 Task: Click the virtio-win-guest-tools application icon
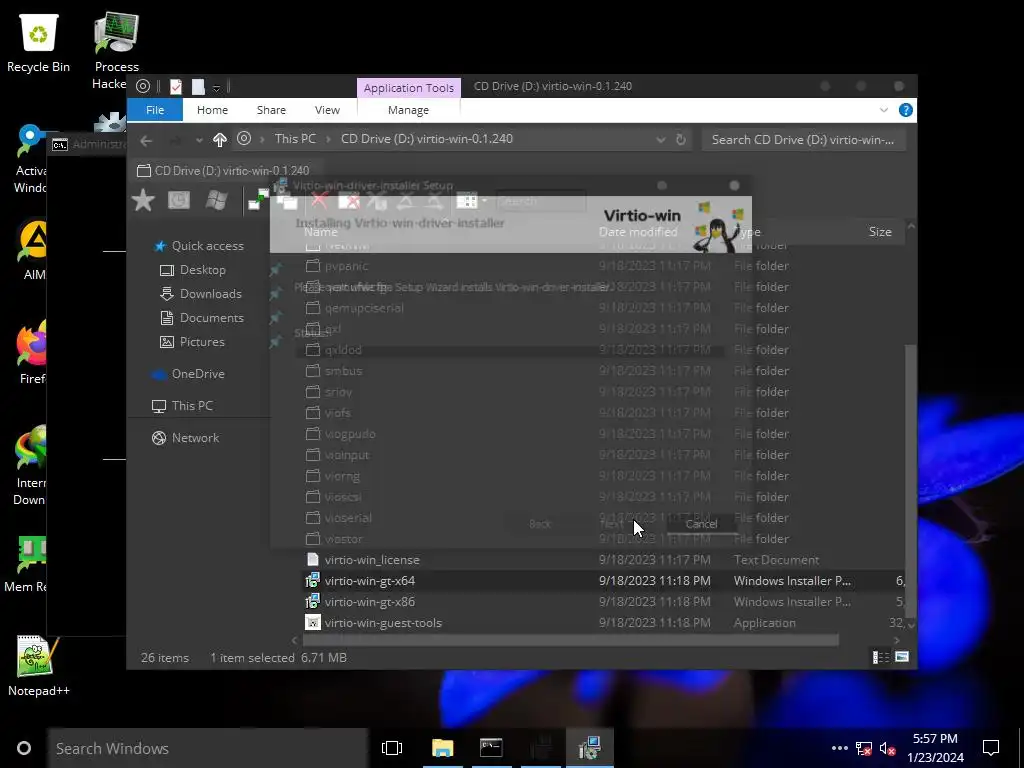313,622
